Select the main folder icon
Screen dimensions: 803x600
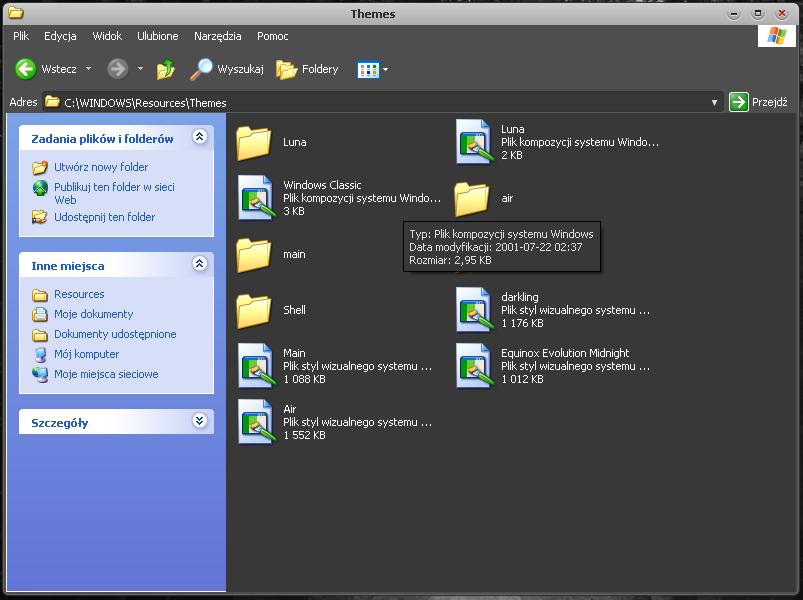253,255
